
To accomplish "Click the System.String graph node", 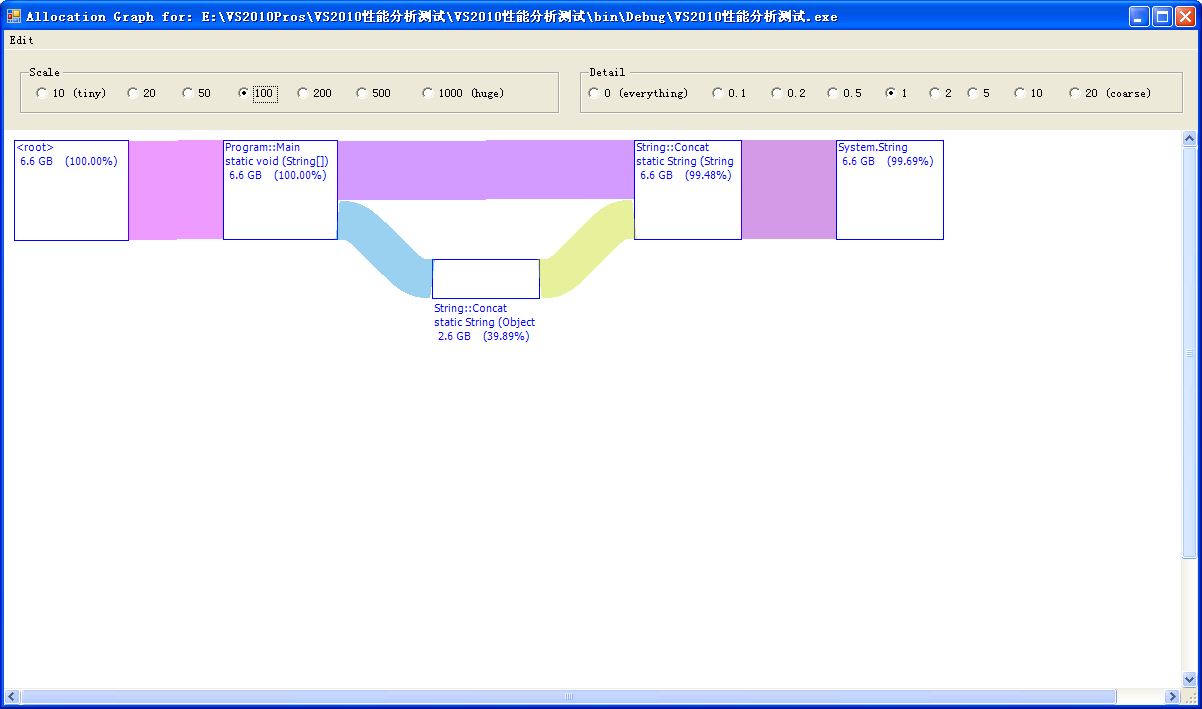I will click(x=890, y=190).
